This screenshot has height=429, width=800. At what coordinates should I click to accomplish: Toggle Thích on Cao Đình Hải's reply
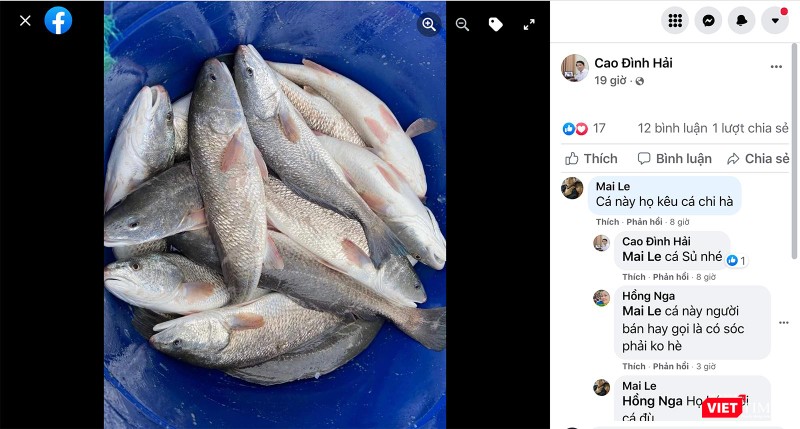[634, 277]
